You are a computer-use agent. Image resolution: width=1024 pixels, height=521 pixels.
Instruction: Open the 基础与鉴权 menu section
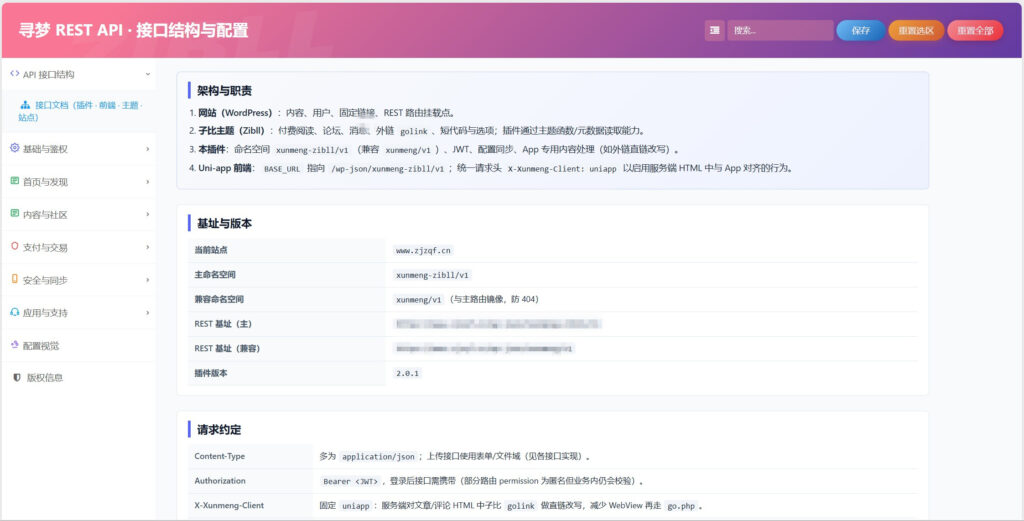78,149
